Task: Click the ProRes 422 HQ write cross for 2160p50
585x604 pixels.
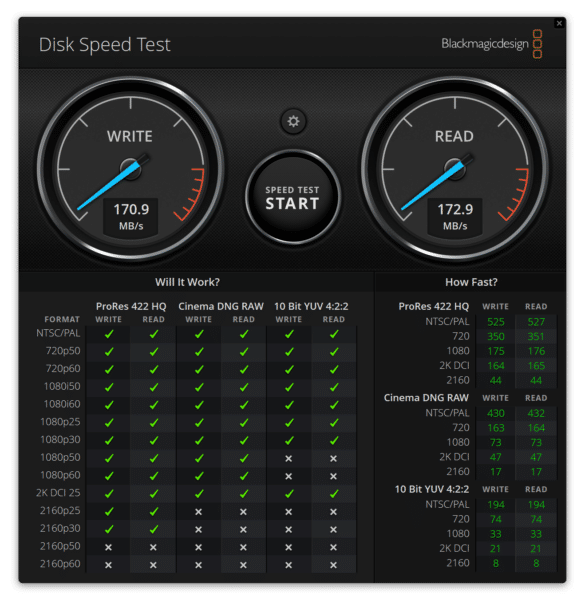Action: point(109,547)
